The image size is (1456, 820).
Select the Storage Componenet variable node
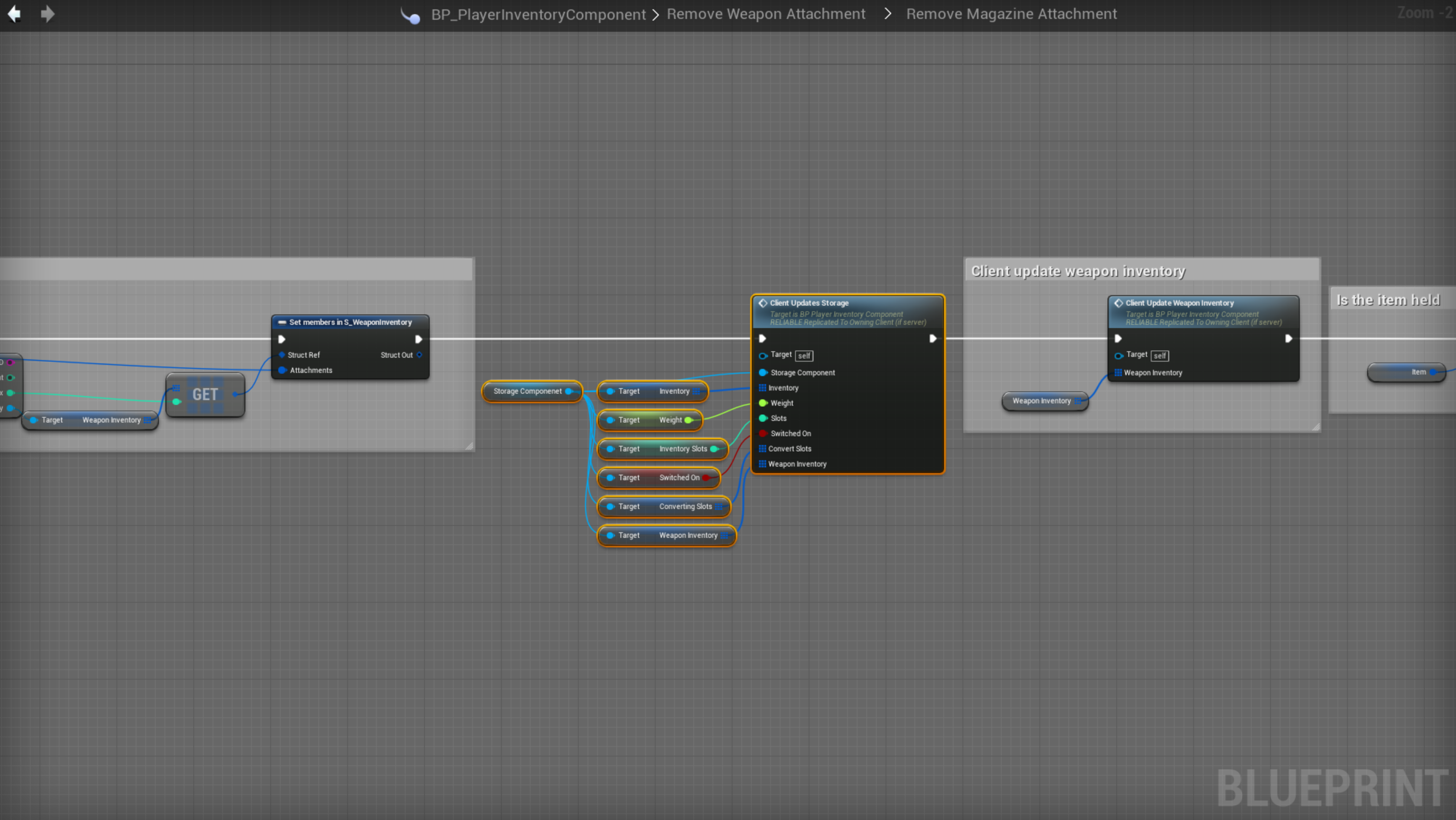coord(527,391)
